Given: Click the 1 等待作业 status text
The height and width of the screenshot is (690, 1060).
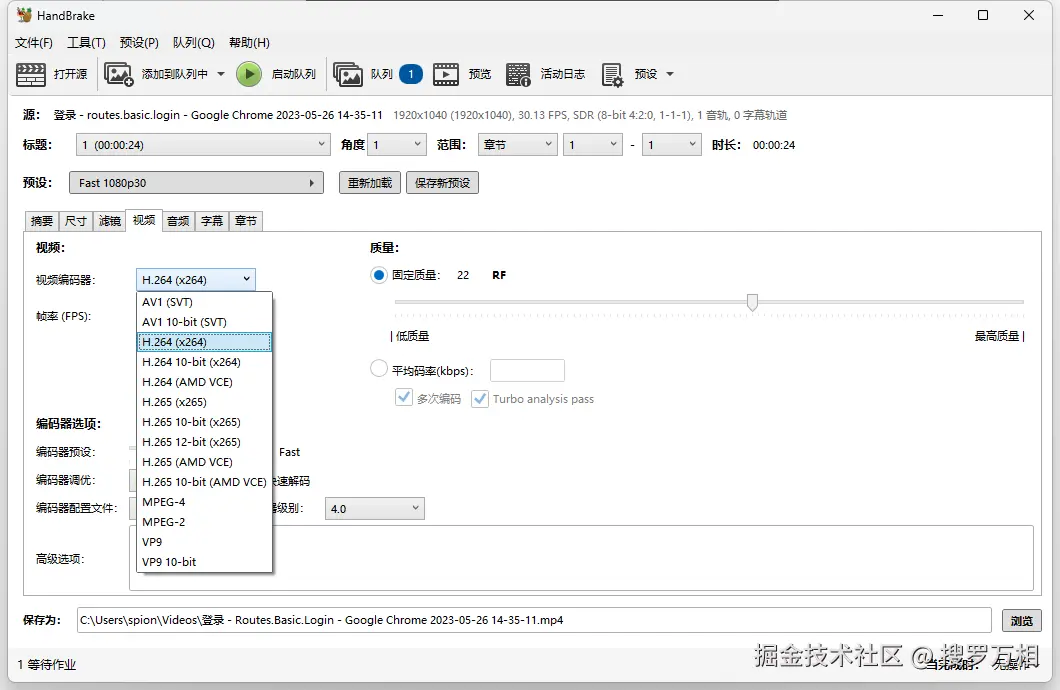Looking at the screenshot, I should (47, 664).
